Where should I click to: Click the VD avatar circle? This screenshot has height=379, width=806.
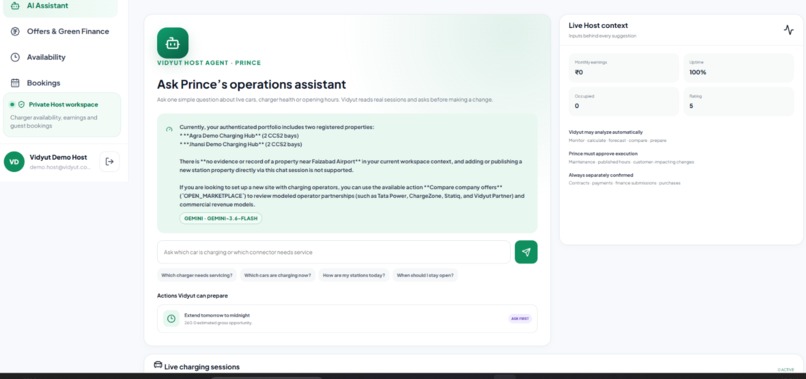(14, 161)
